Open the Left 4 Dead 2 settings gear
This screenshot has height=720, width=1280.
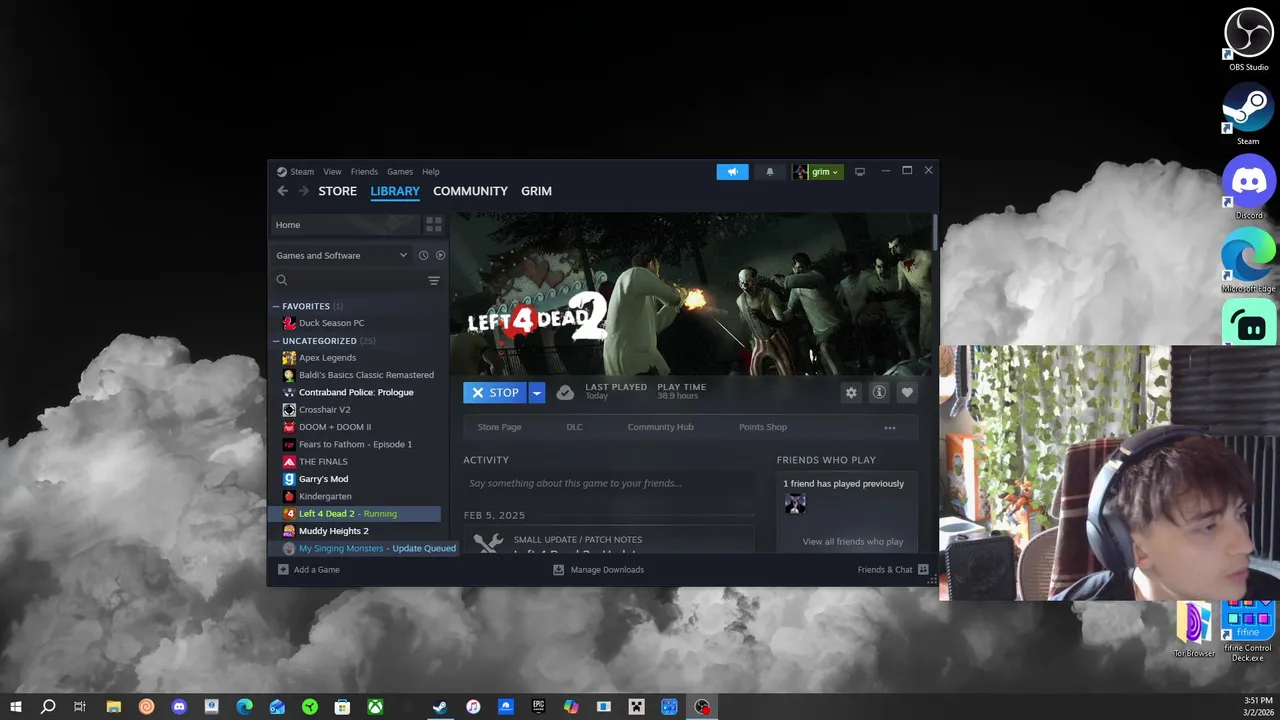click(x=851, y=393)
